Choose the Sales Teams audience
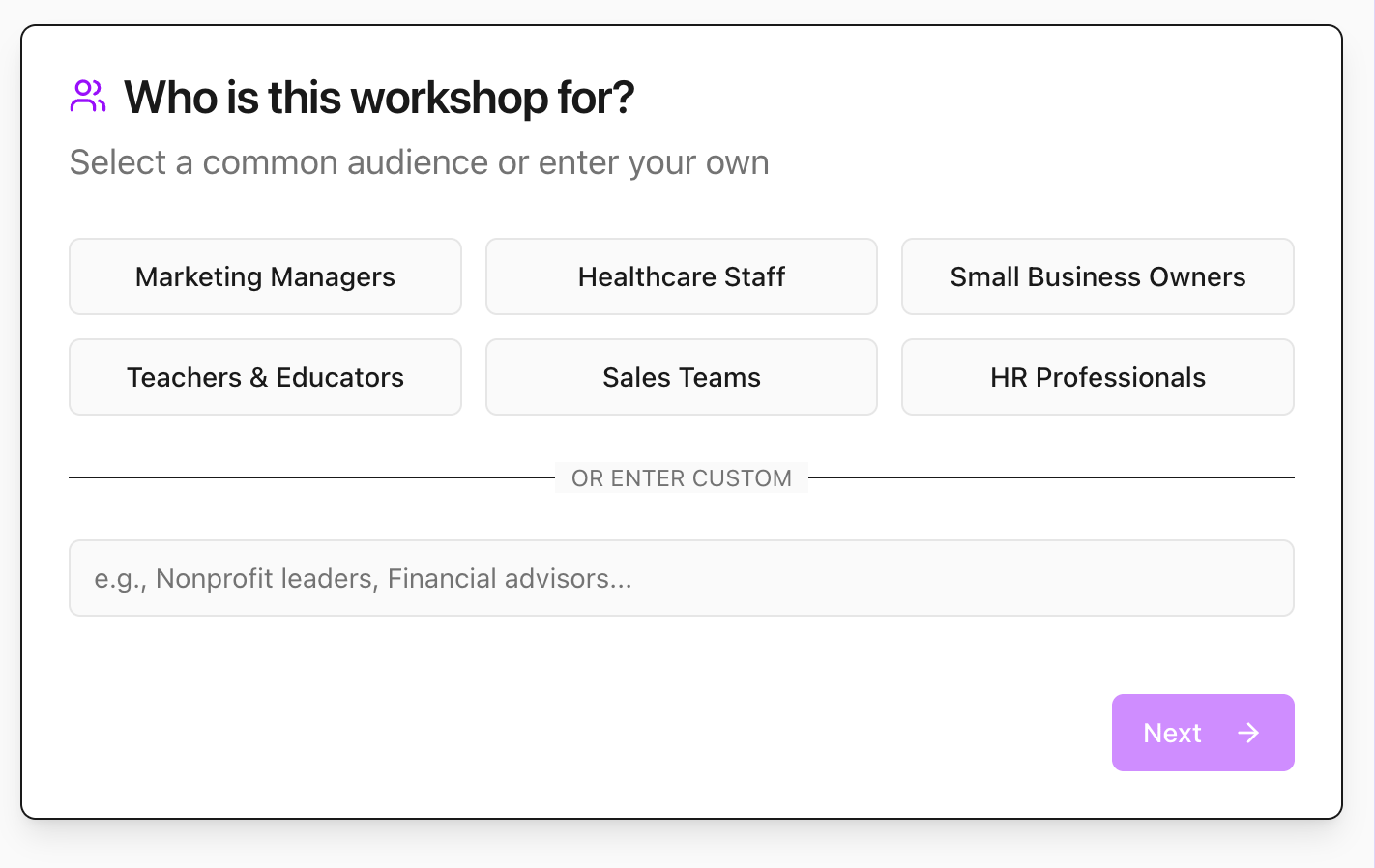This screenshot has width=1375, height=868. click(681, 377)
